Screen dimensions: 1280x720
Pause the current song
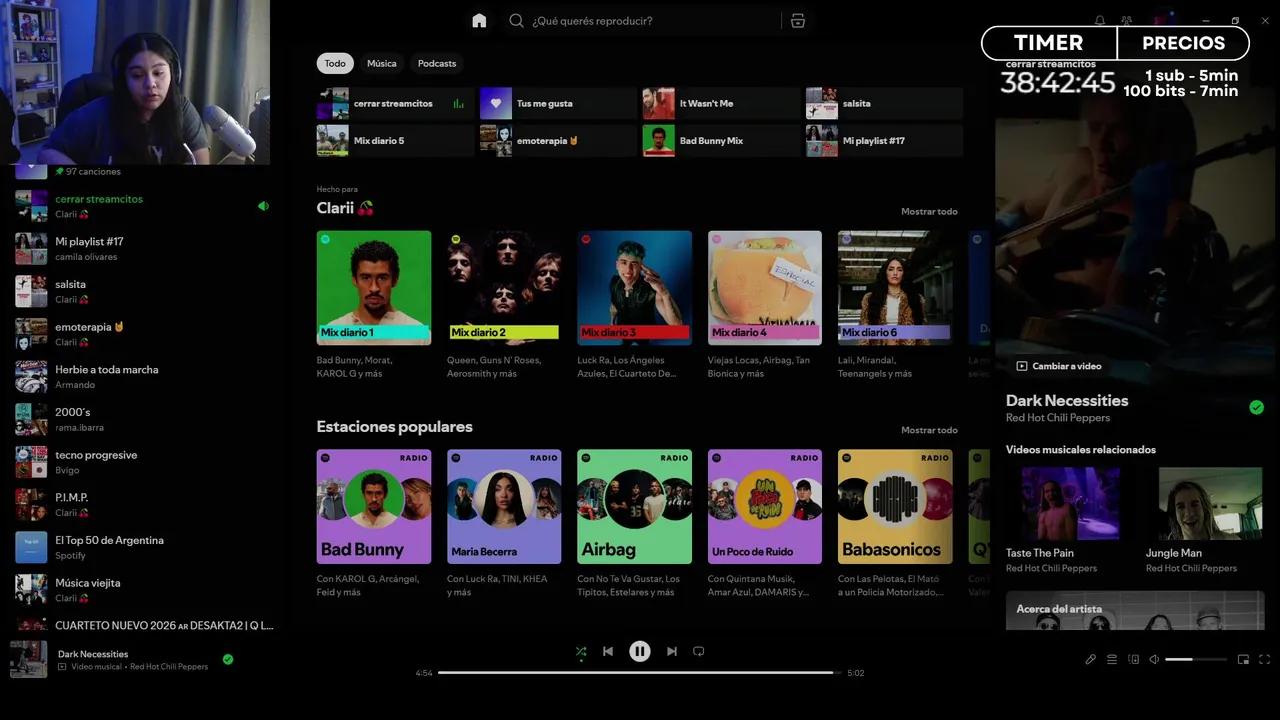click(640, 651)
